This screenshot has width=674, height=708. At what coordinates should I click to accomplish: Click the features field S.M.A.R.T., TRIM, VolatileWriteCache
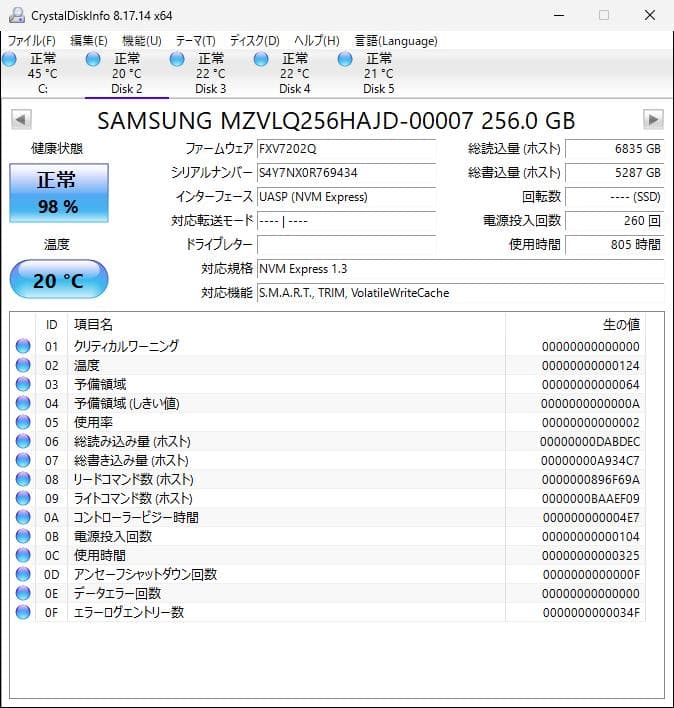460,293
